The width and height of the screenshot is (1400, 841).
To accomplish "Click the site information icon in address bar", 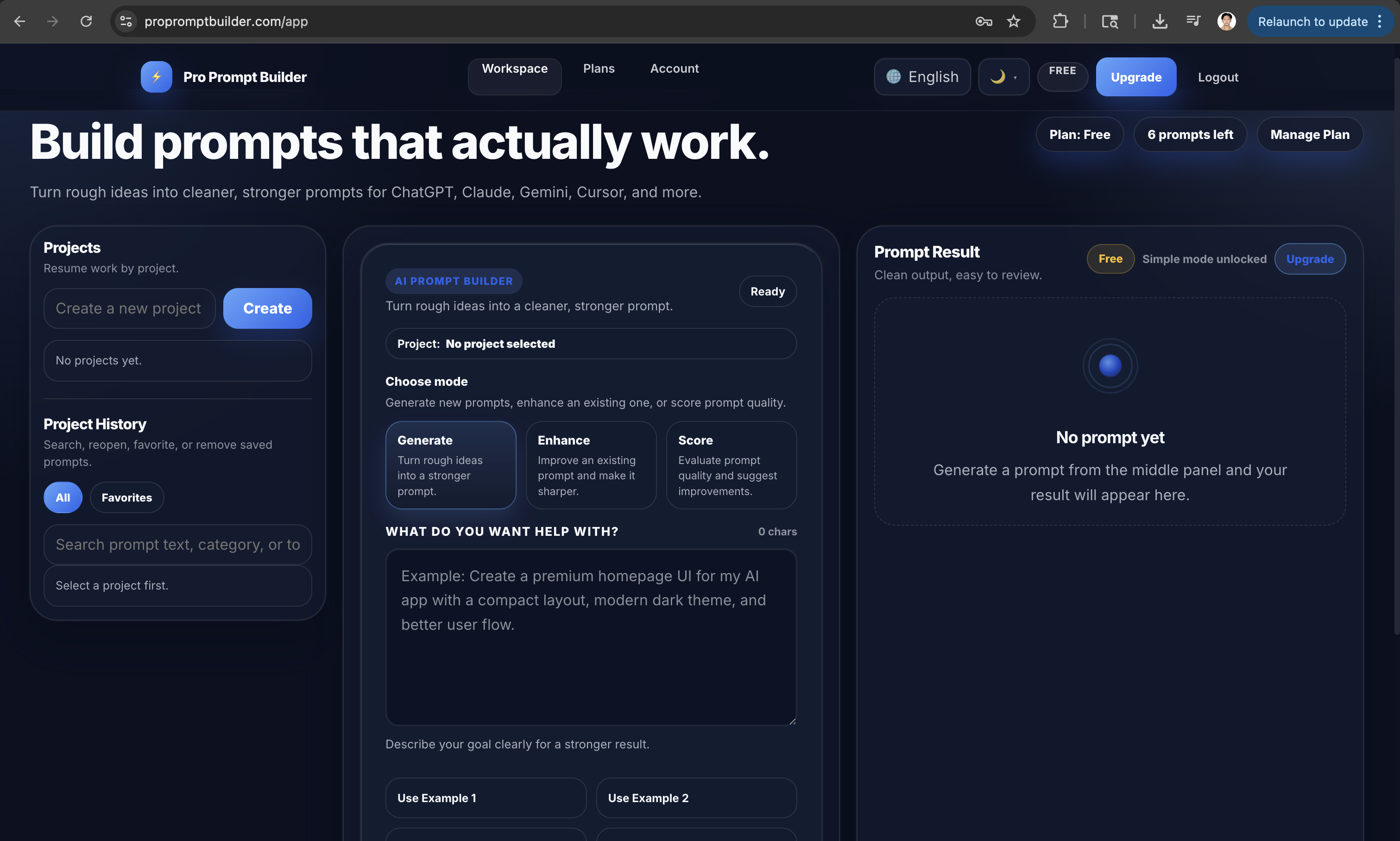I will click(x=125, y=21).
